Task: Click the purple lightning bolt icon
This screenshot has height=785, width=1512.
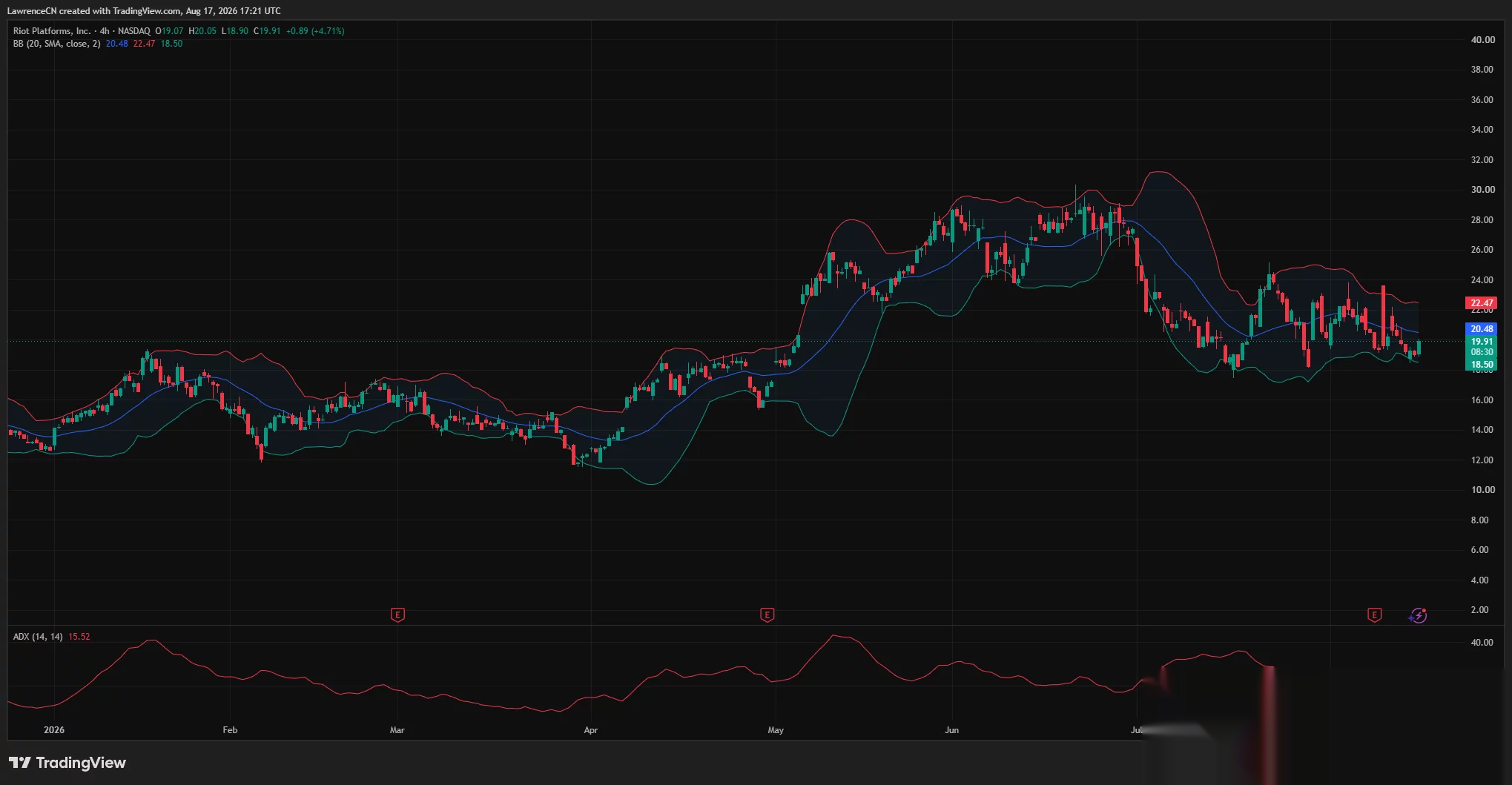Action: [1418, 615]
